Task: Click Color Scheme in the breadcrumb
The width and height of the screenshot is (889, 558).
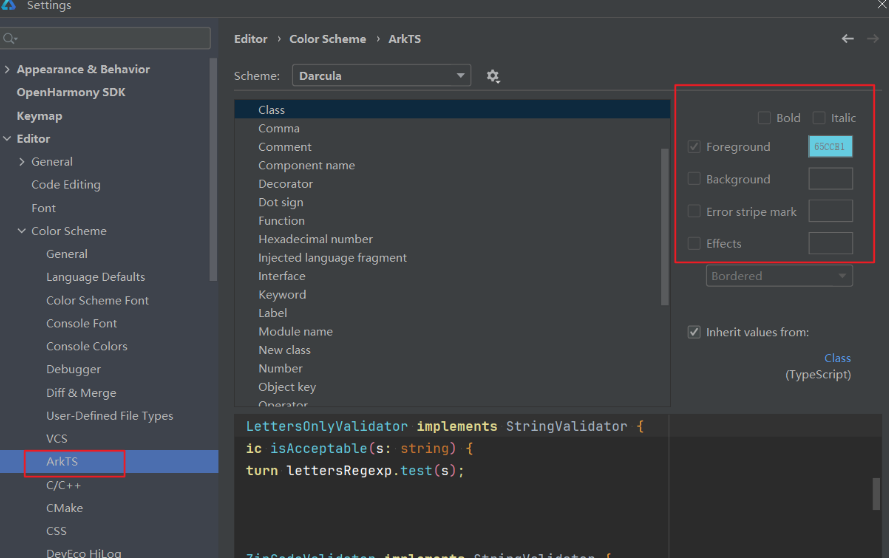Action: 328,39
